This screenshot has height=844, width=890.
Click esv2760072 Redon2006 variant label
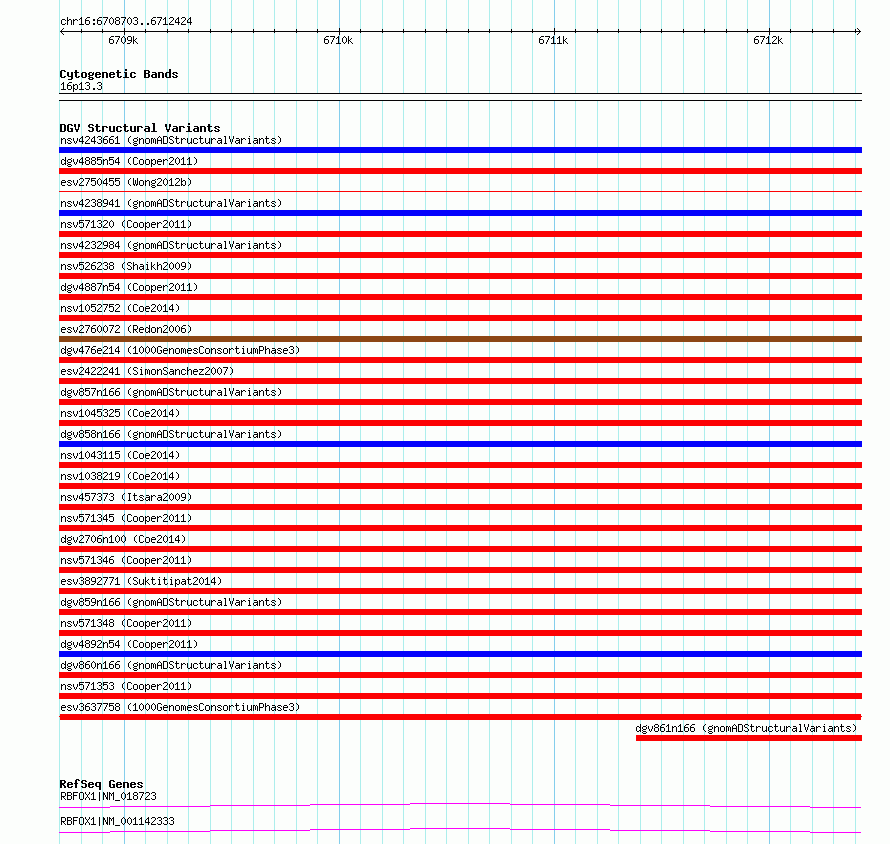[x=126, y=329]
